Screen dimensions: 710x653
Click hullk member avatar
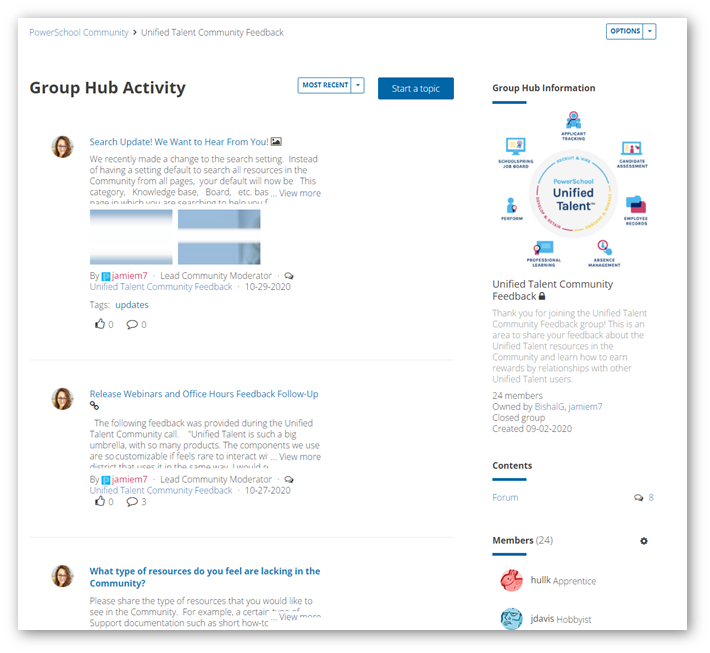[x=512, y=581]
